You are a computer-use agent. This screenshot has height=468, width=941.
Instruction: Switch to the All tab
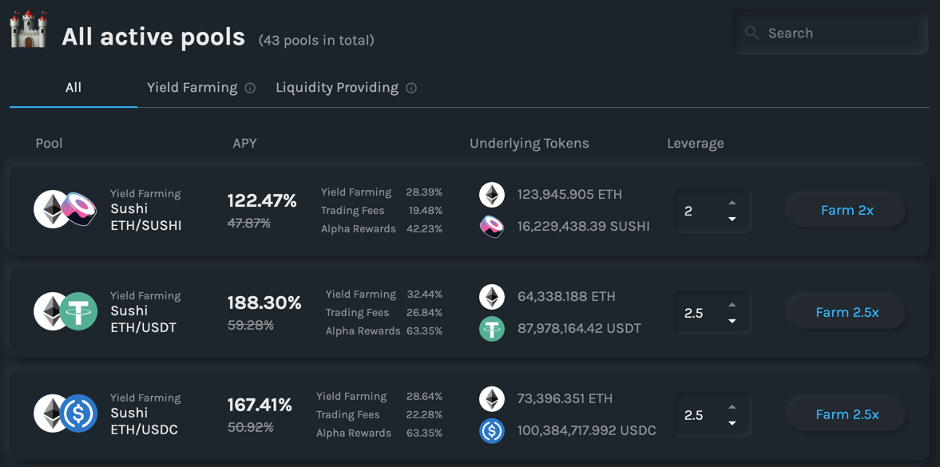pyautogui.click(x=73, y=88)
